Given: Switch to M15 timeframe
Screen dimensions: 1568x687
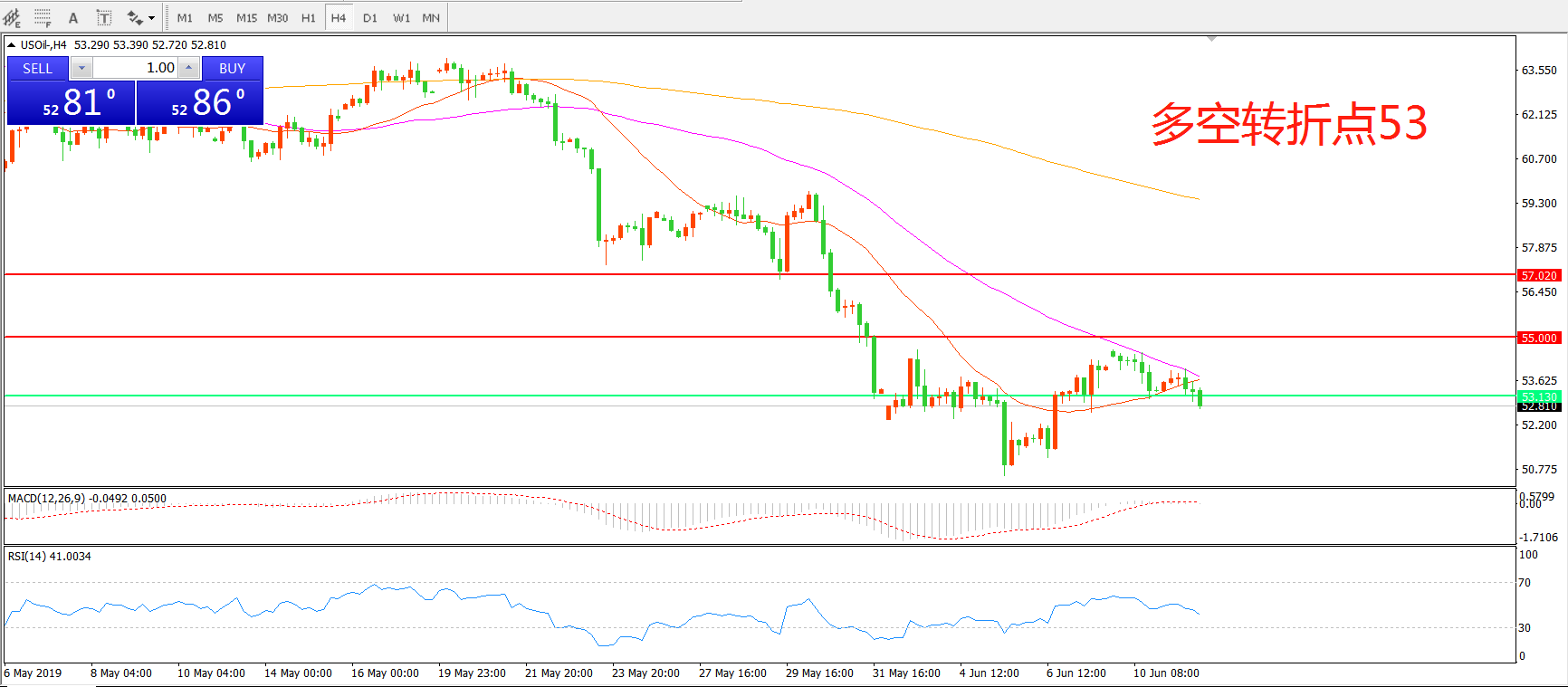Looking at the screenshot, I should 246,17.
